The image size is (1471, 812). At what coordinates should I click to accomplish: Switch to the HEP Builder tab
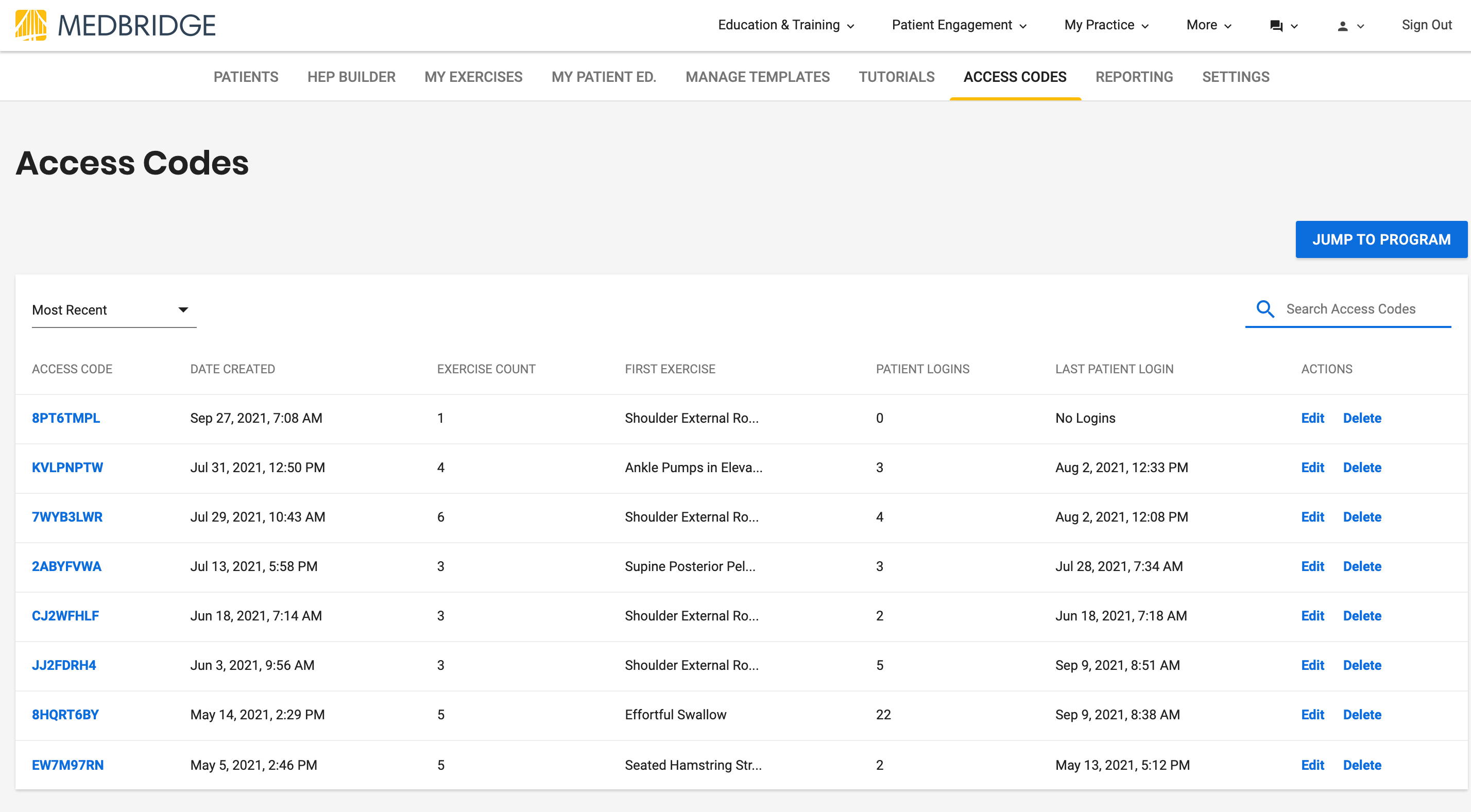tap(351, 77)
